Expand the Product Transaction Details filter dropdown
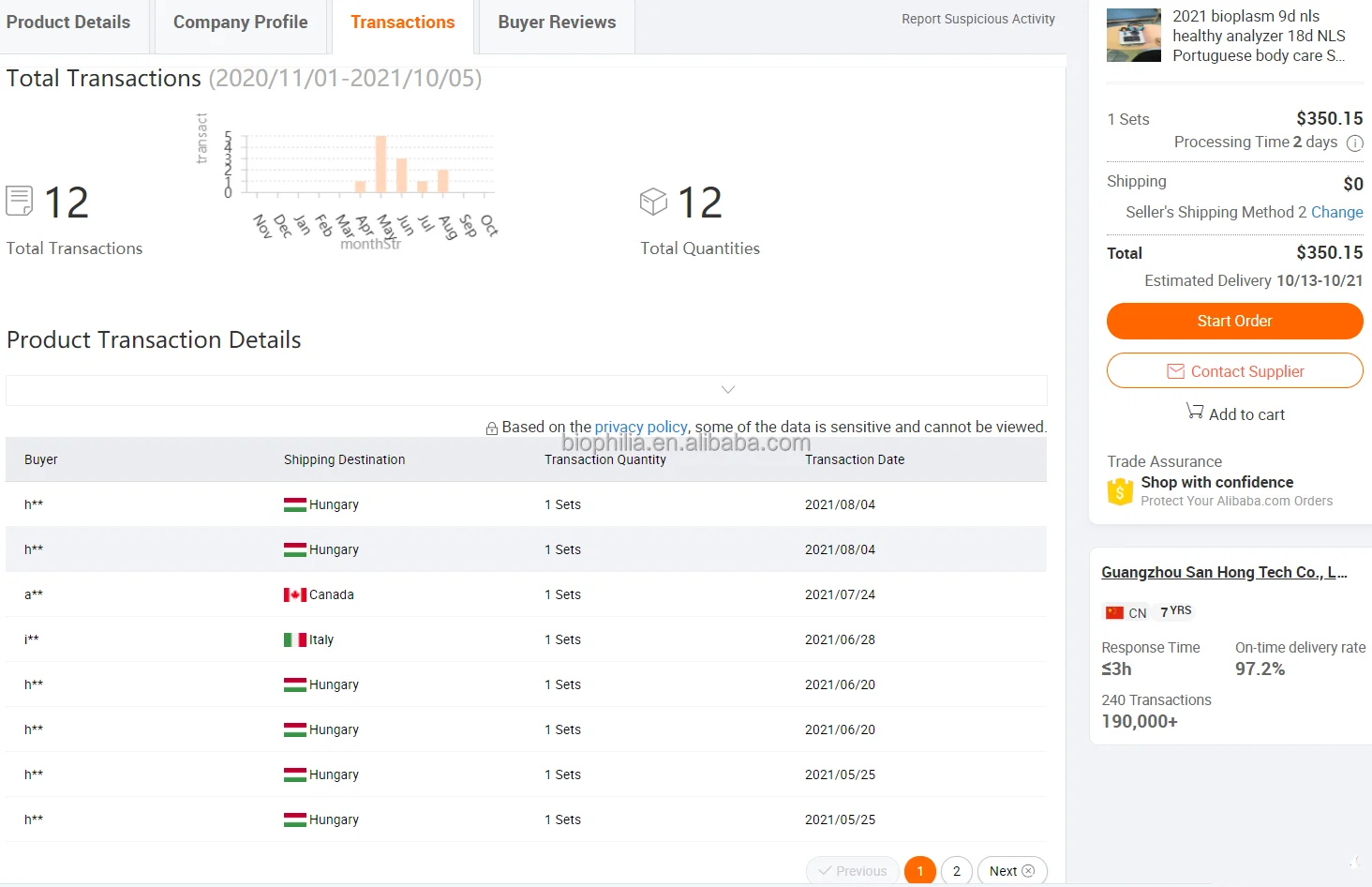This screenshot has height=887, width=1372. tap(727, 390)
